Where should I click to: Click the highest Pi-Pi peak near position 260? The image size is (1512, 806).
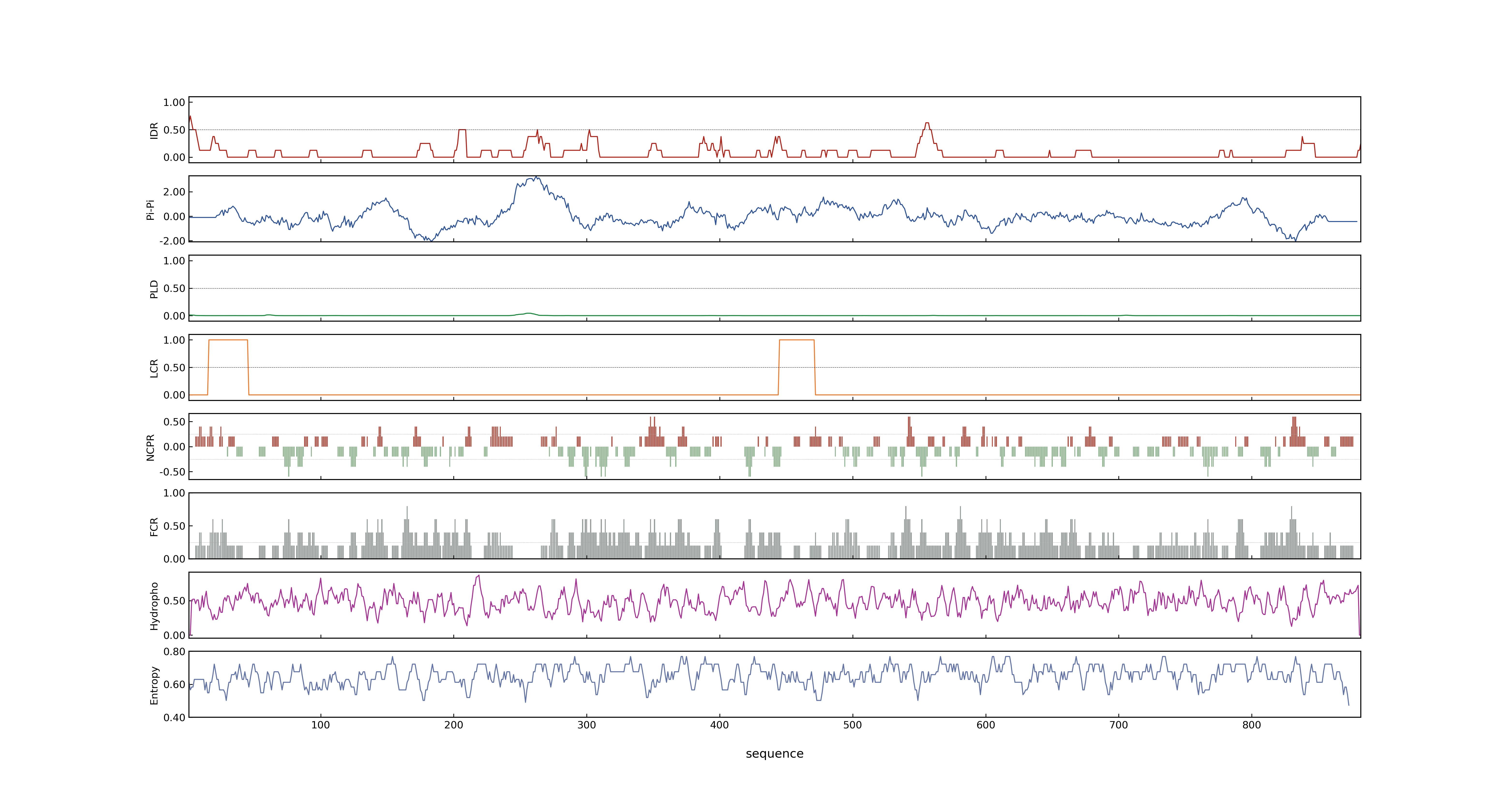pos(535,178)
